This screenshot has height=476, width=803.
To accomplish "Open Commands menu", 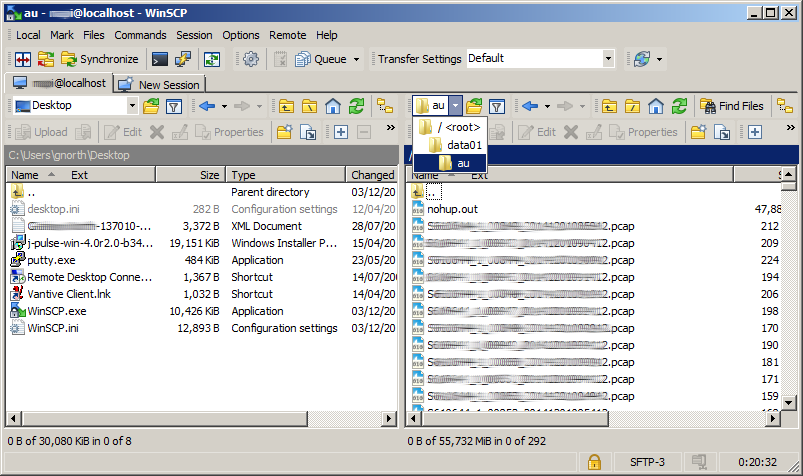I will [x=140, y=35].
